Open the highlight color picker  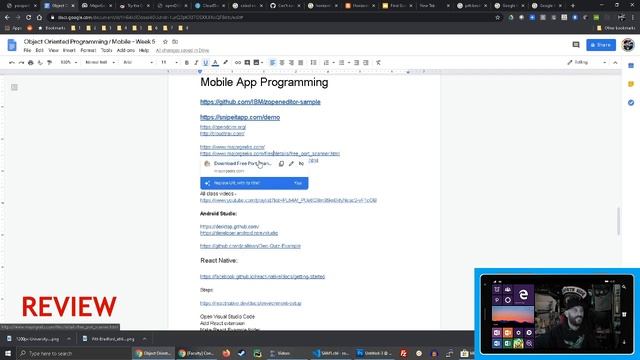coord(225,62)
